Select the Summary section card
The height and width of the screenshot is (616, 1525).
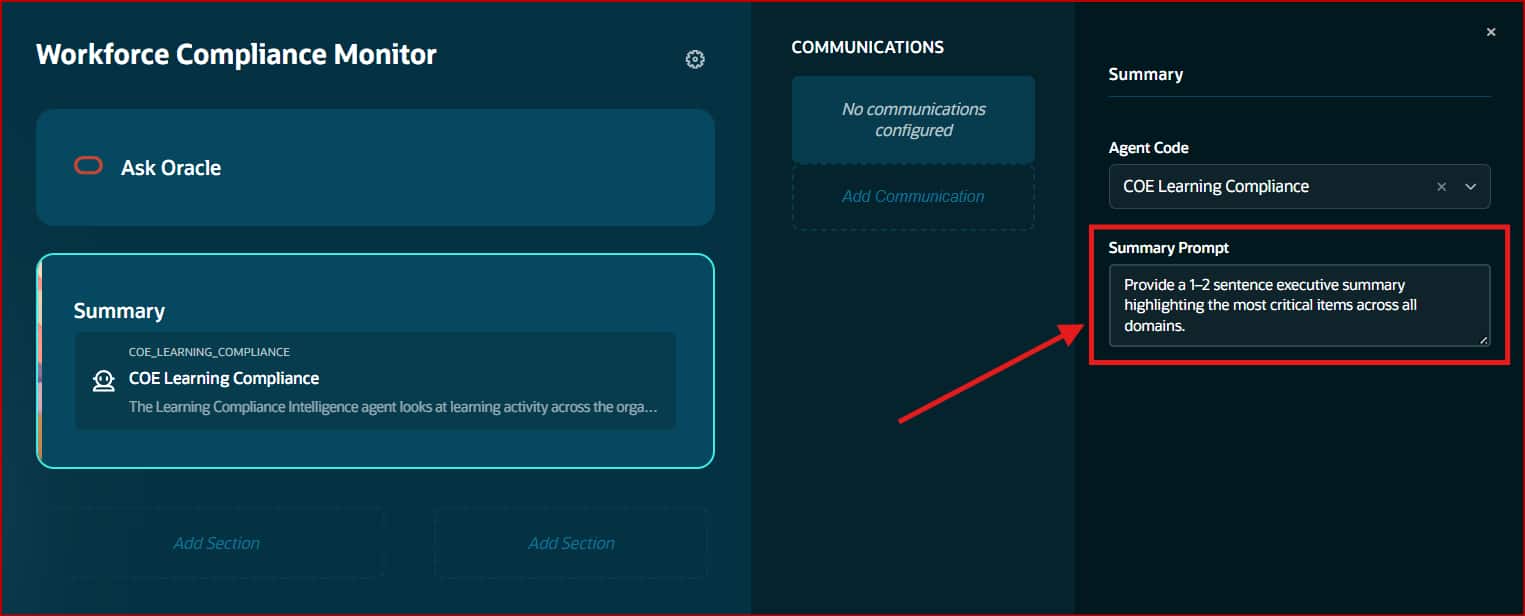[375, 361]
